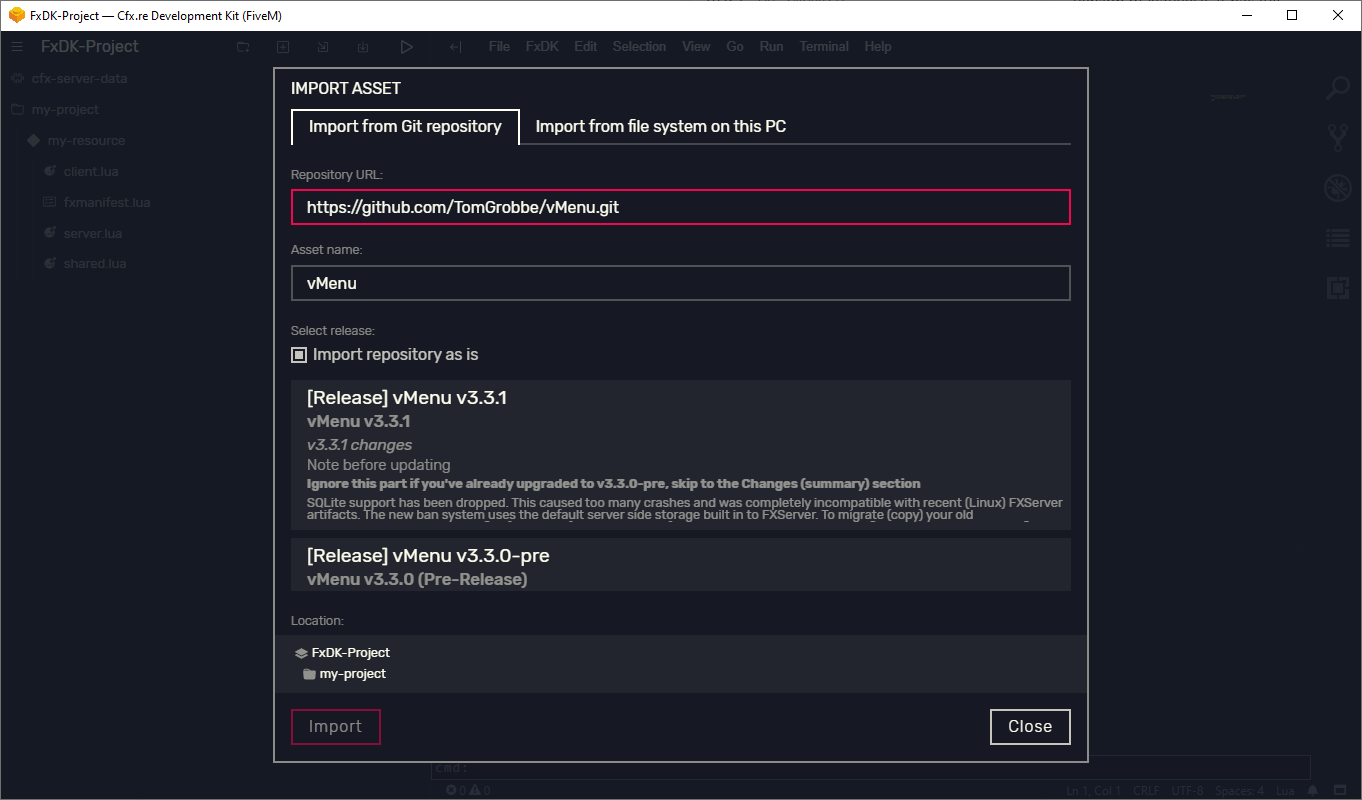Click the extensions squares icon in sidebar
Screen dimensions: 1362x800
pyautogui.click(x=1337, y=288)
